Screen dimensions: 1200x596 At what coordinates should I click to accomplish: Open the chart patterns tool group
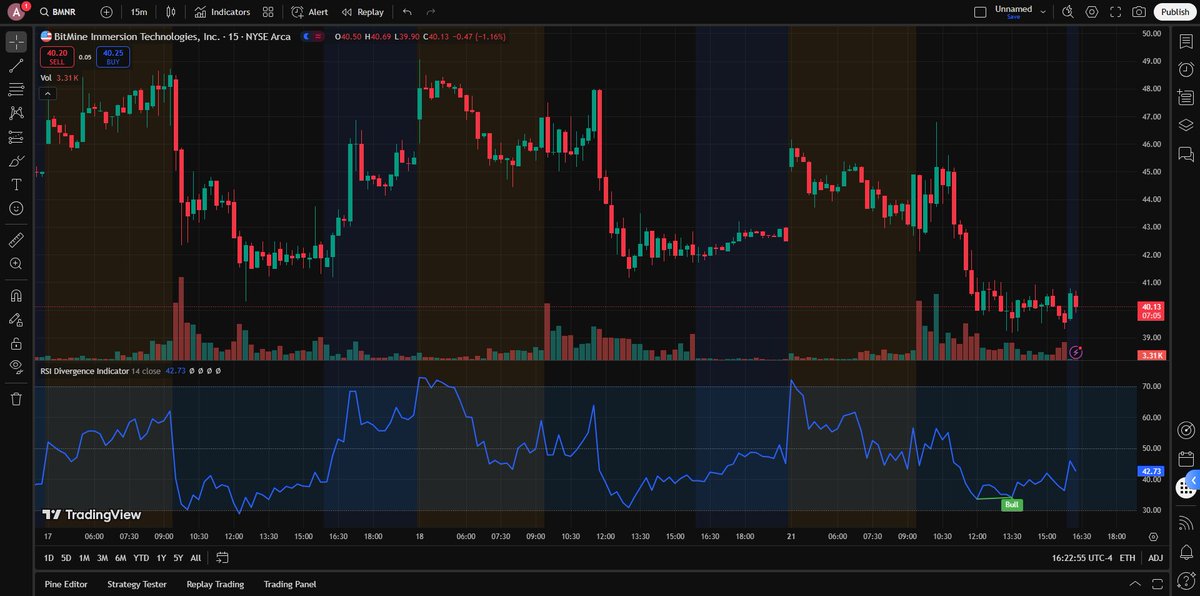(16, 113)
